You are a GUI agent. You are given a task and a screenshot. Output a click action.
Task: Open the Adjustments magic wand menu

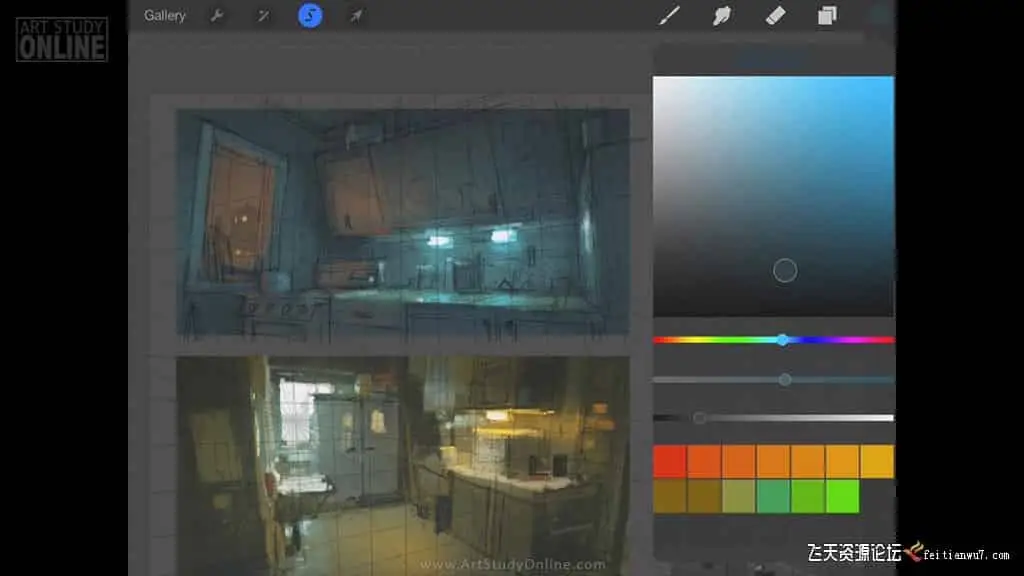[263, 16]
